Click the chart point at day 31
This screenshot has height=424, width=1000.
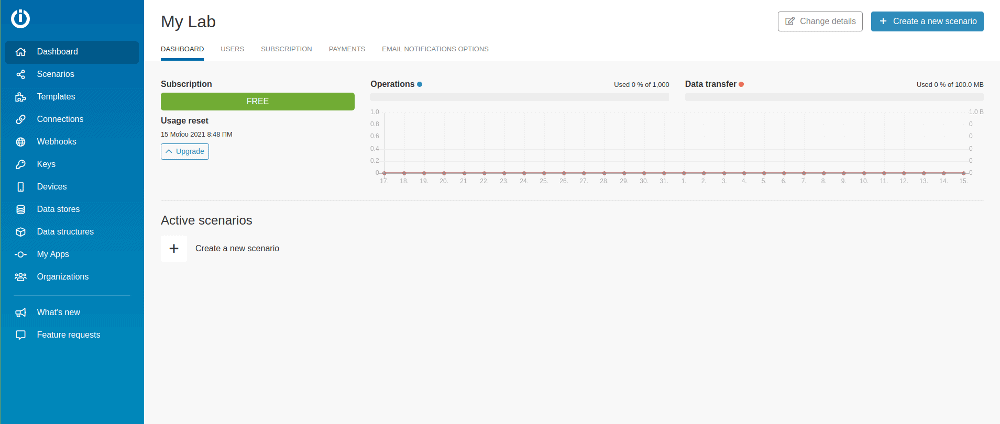[x=664, y=173]
